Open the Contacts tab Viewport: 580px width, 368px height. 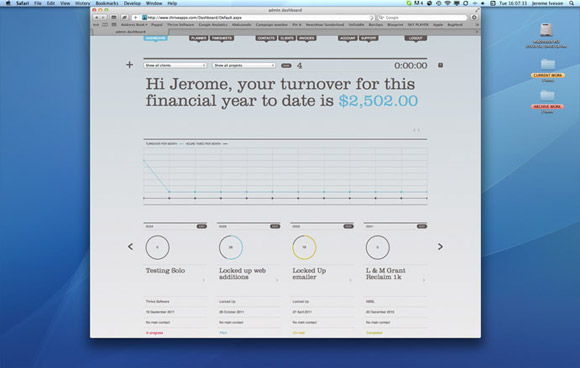tap(266, 38)
